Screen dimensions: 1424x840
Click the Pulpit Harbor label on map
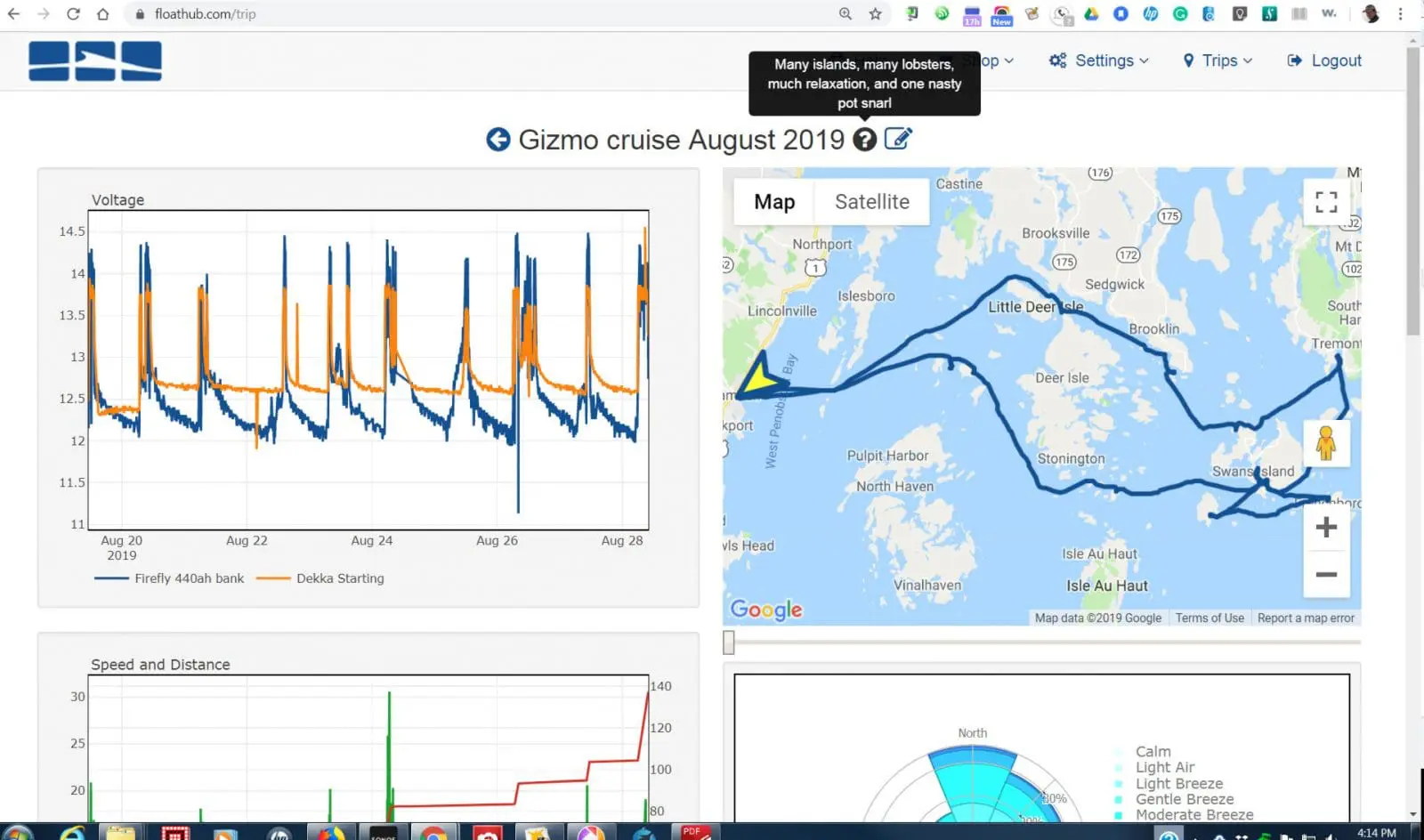pos(887,456)
